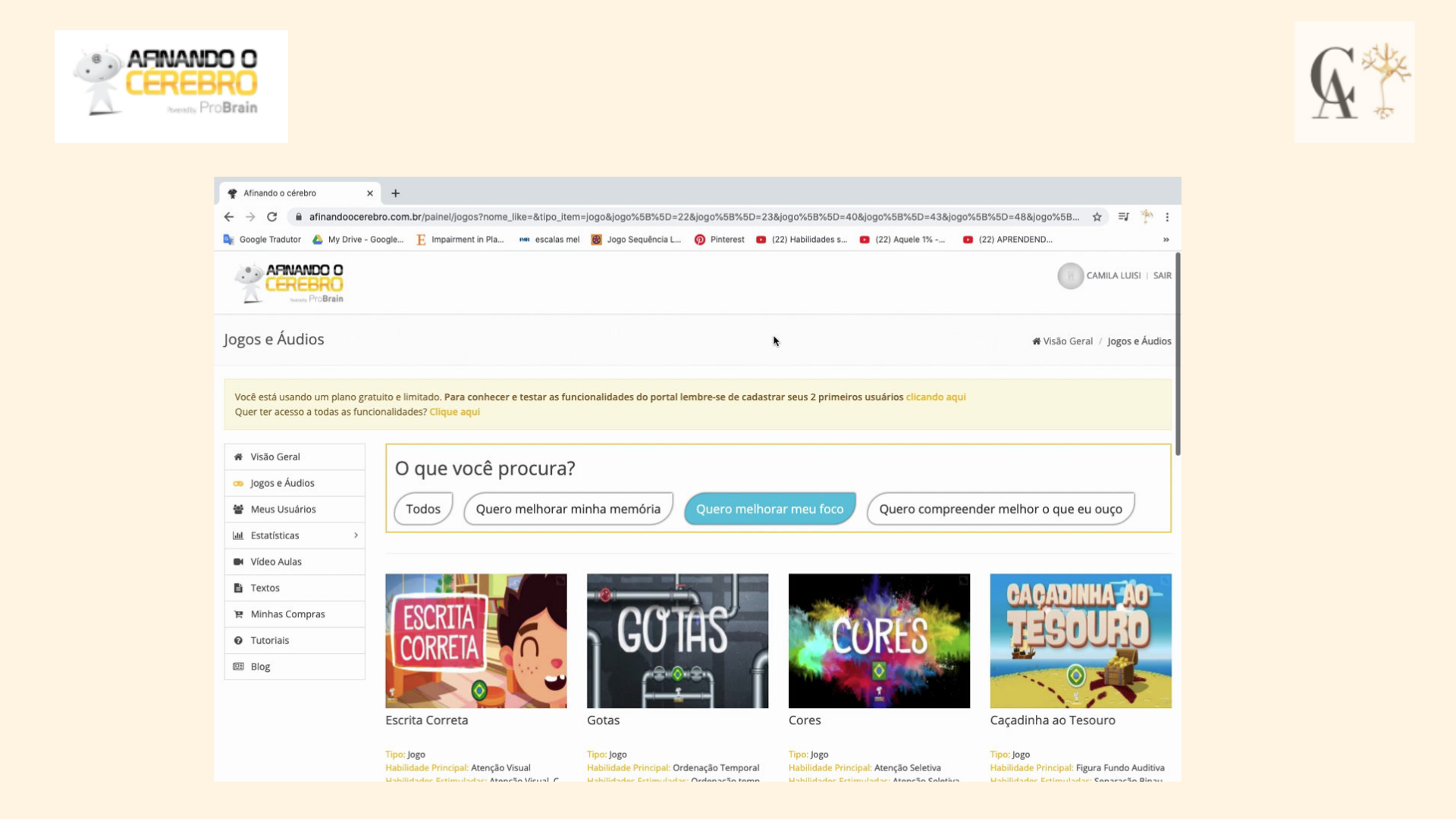Open Chrome three-dot menu
The height and width of the screenshot is (819, 1456).
pyautogui.click(x=1167, y=217)
